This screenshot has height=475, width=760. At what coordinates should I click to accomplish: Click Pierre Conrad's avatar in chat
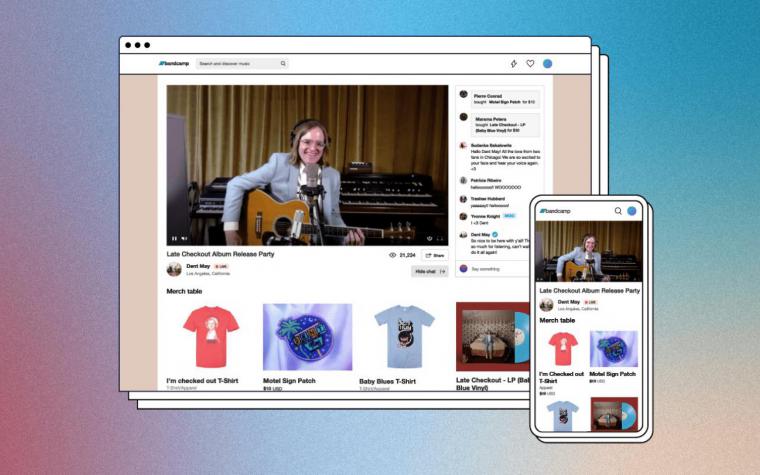463,94
